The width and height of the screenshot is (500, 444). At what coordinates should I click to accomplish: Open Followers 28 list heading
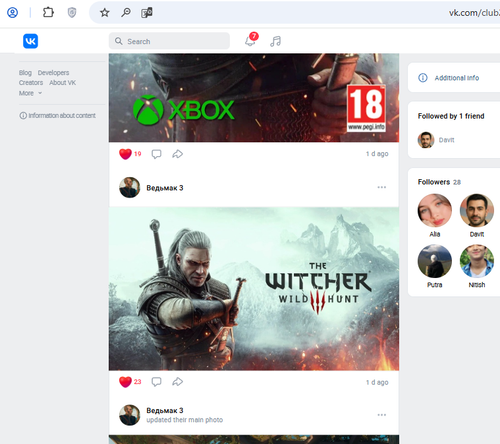coord(439,182)
